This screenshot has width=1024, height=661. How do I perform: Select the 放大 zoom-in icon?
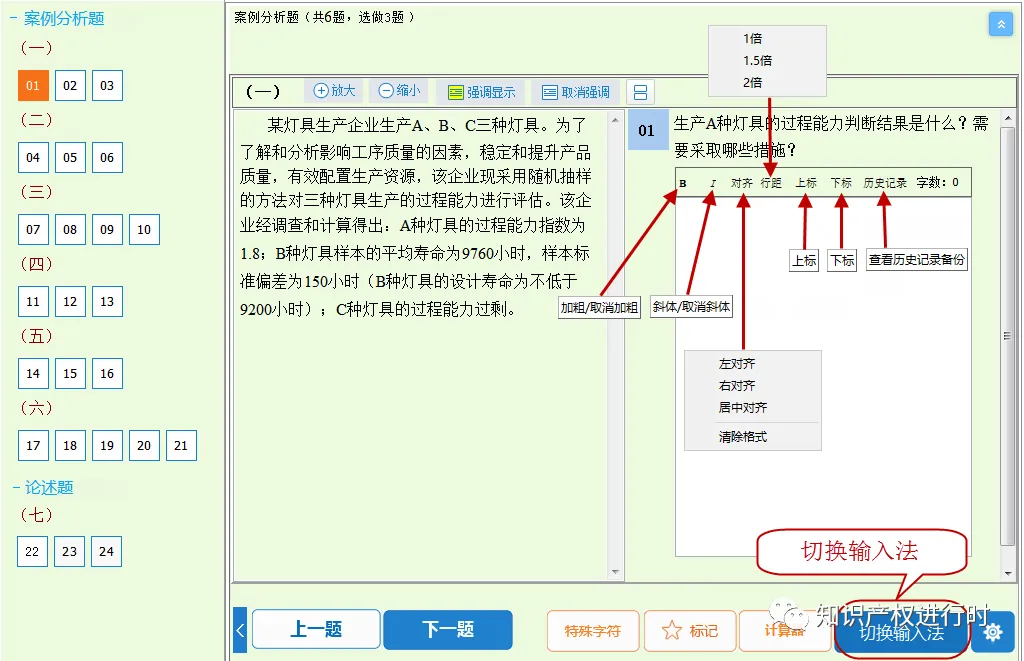pos(335,91)
